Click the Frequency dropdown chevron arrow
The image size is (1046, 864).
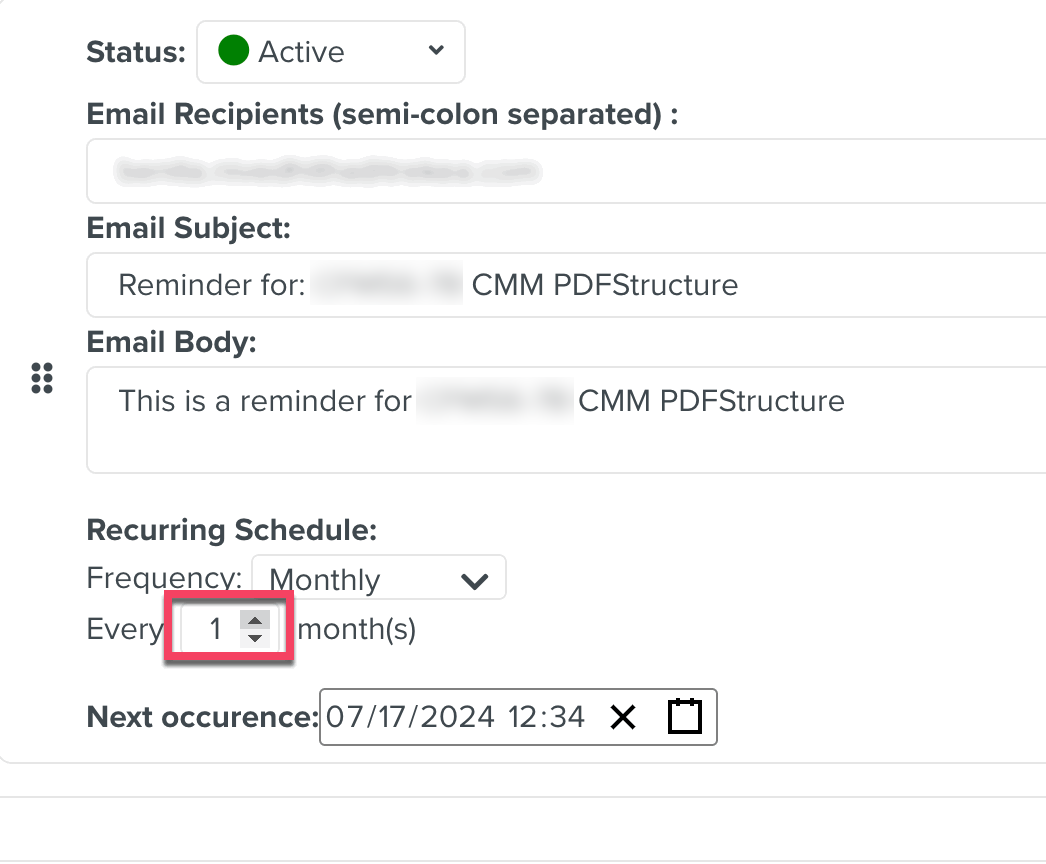[x=474, y=580]
